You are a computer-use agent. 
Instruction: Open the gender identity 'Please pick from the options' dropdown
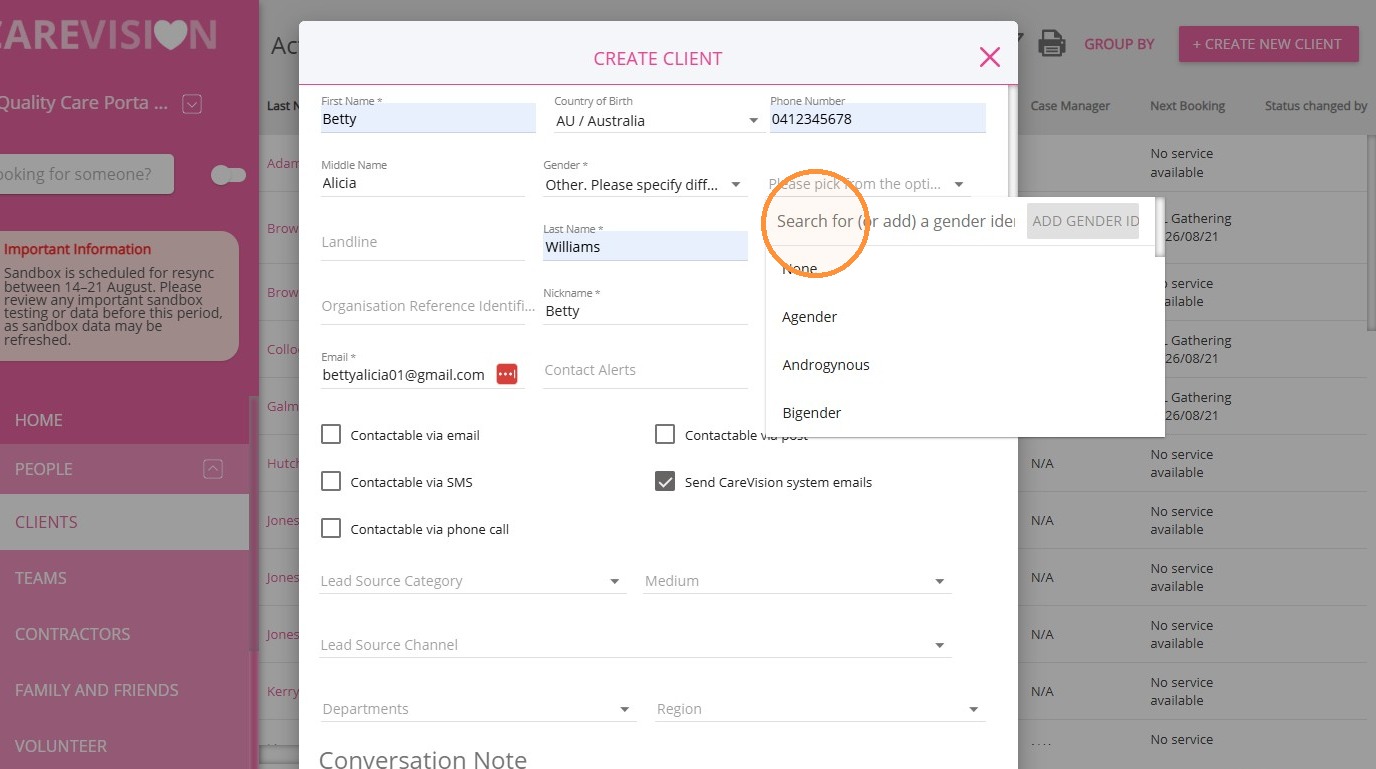867,184
